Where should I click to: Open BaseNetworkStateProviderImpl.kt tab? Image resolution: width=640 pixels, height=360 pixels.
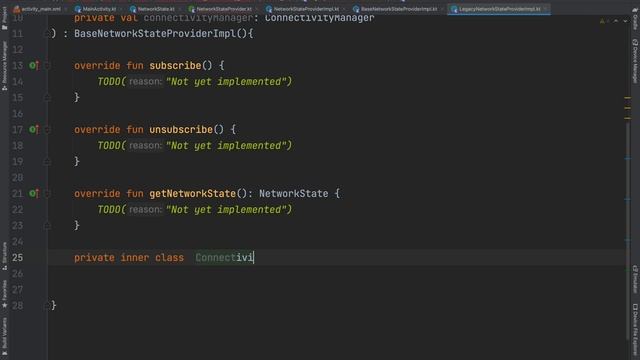tap(396, 9)
